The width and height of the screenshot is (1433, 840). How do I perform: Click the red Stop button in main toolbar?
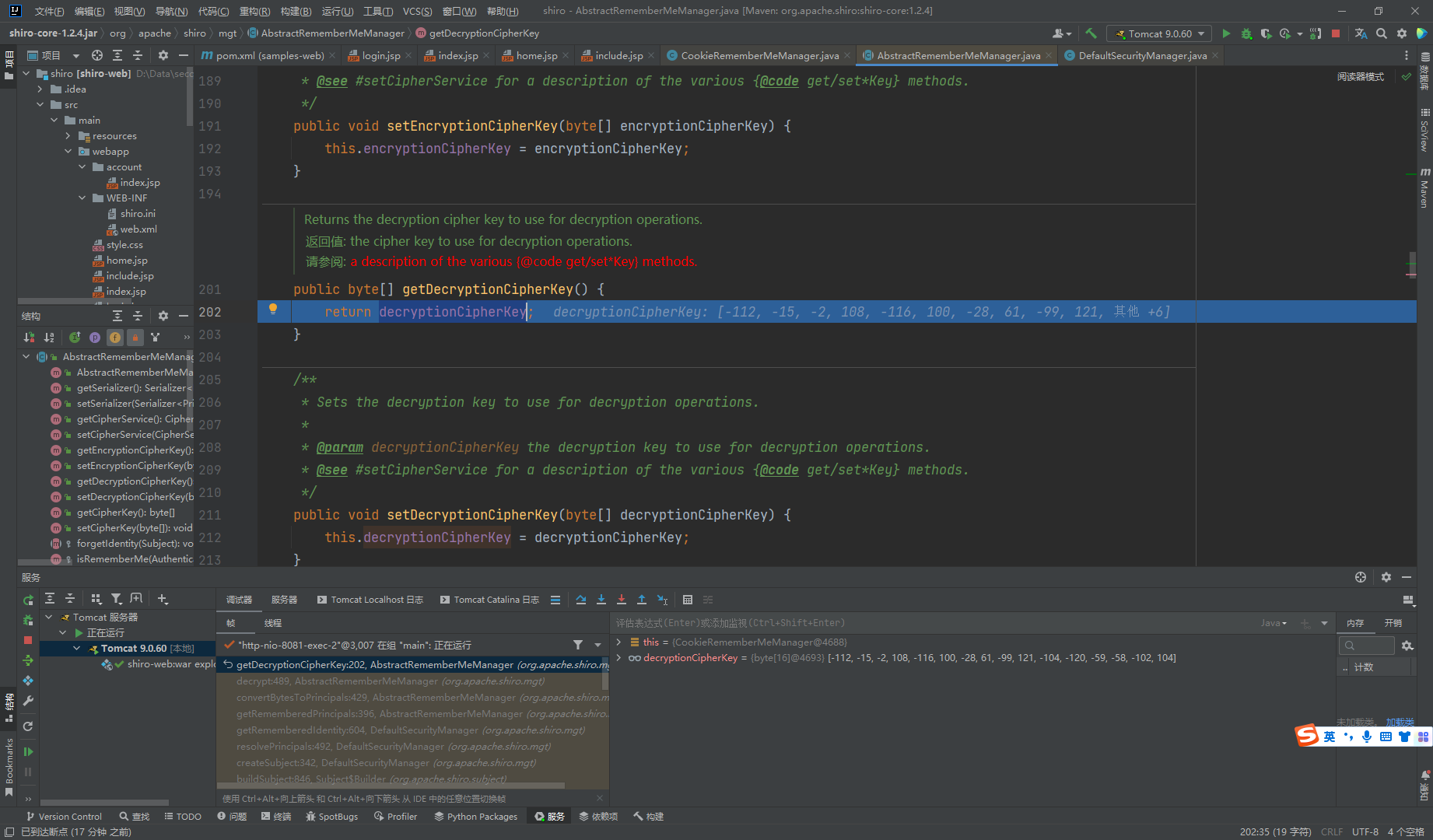pyautogui.click(x=1336, y=33)
